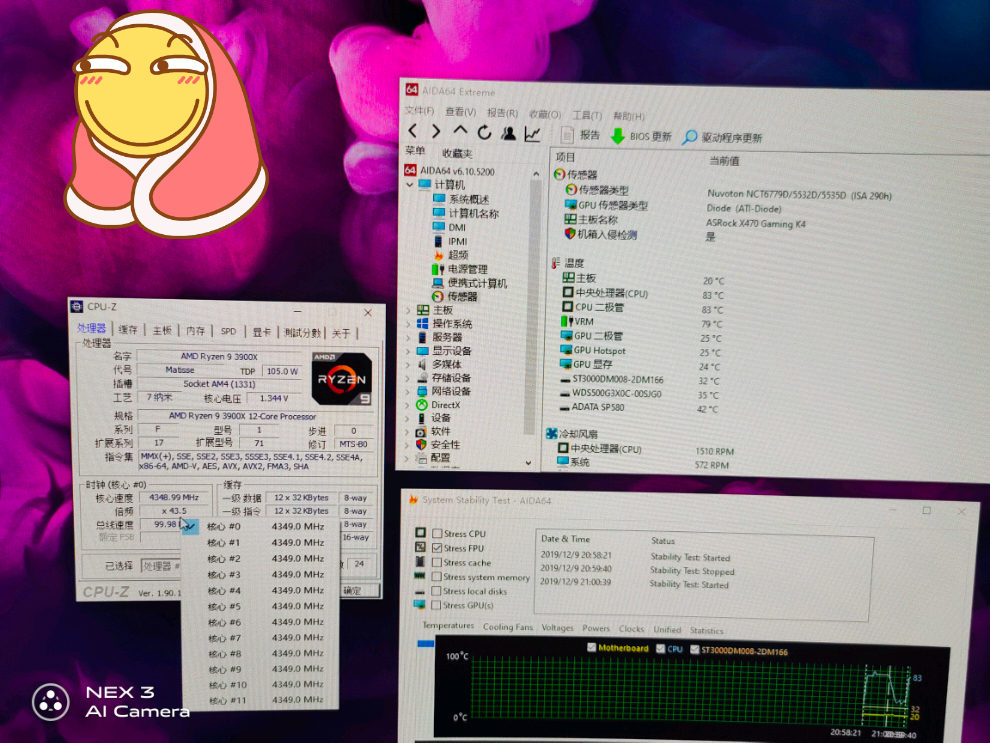Expand the DirectX tree node
This screenshot has width=990, height=743.
[x=408, y=405]
